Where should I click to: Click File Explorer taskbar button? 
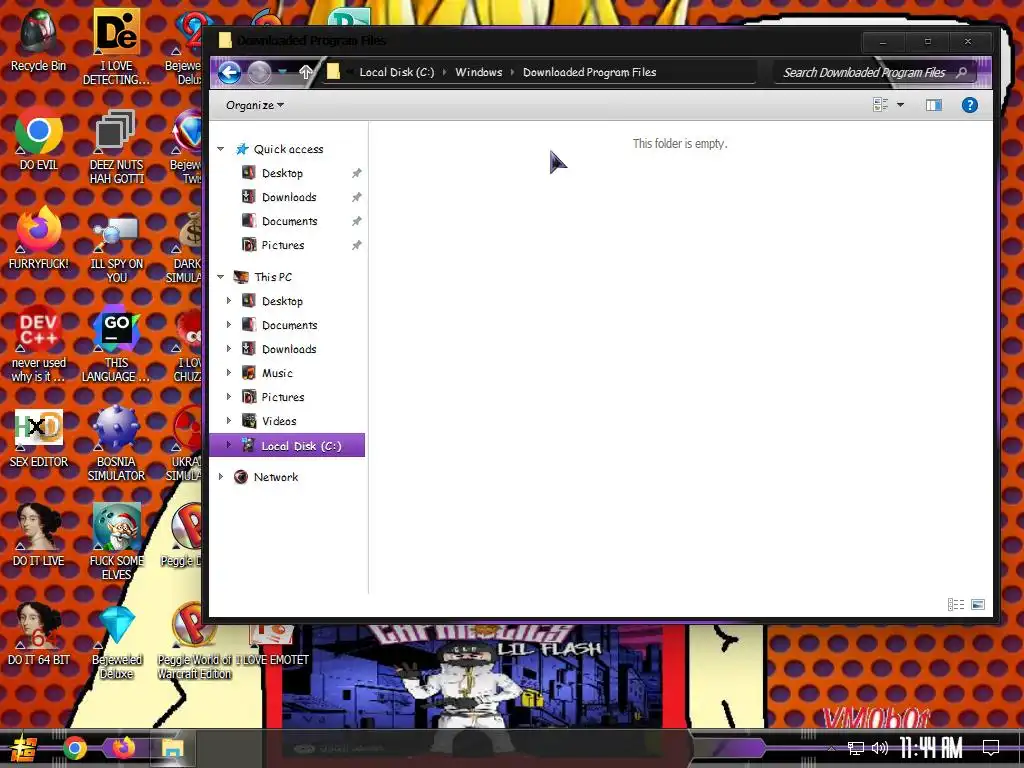172,748
